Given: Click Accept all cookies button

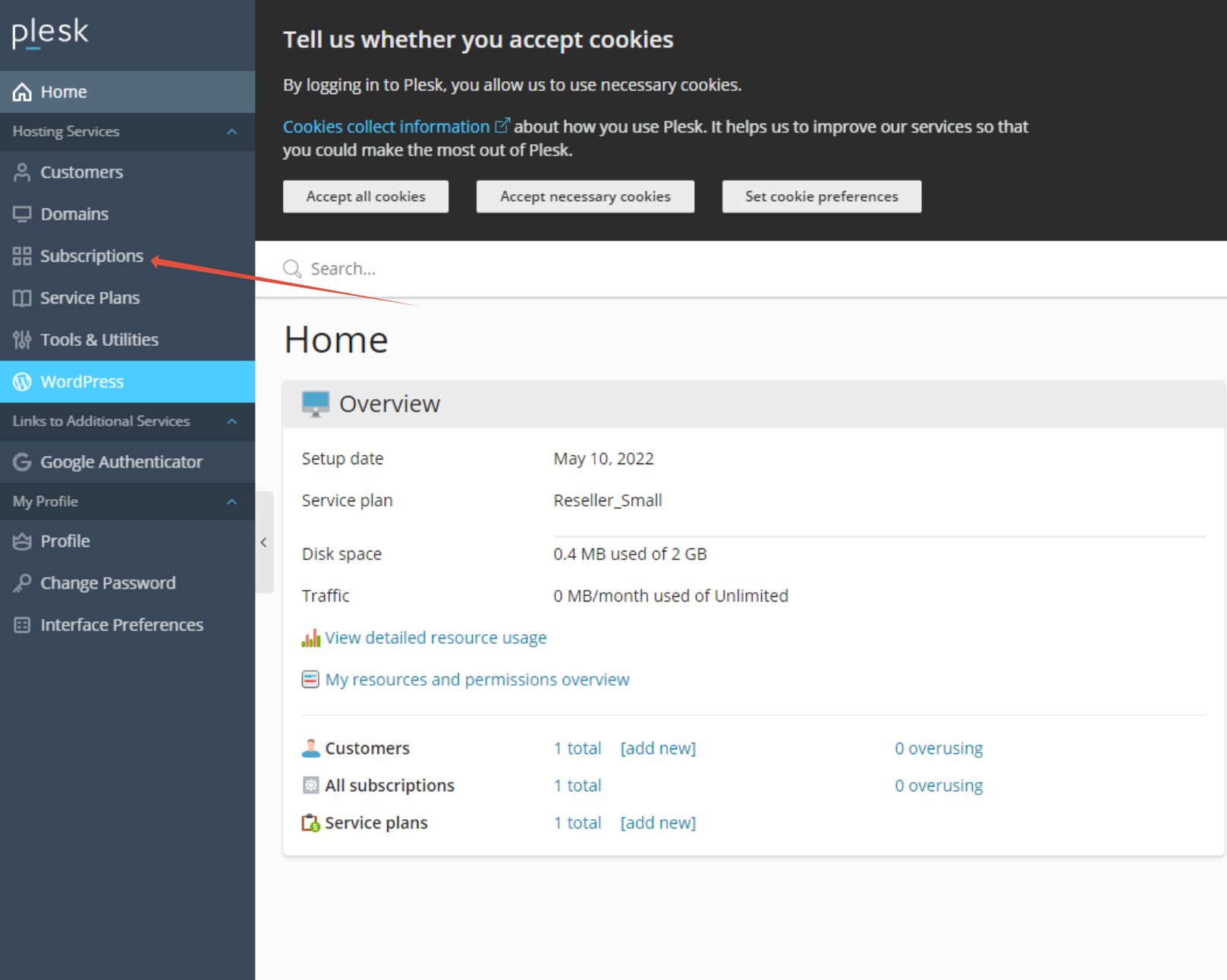Looking at the screenshot, I should [x=366, y=196].
